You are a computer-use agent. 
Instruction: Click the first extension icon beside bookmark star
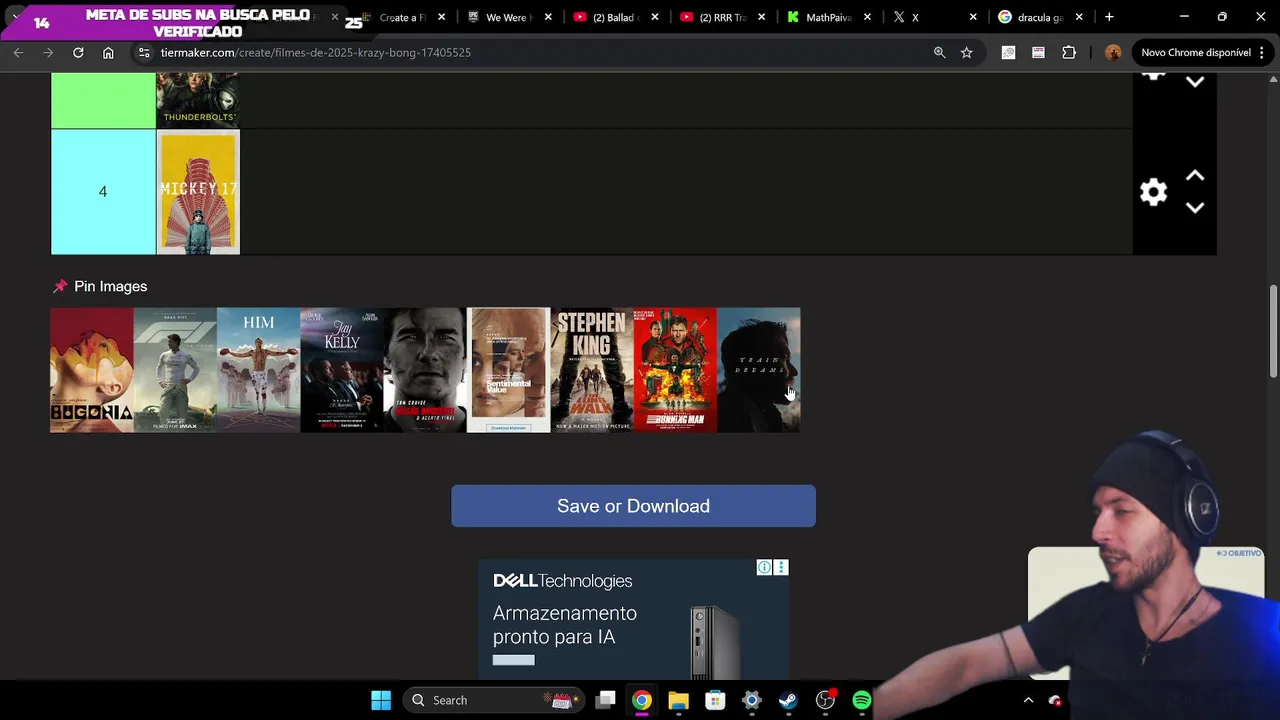pos(1008,53)
